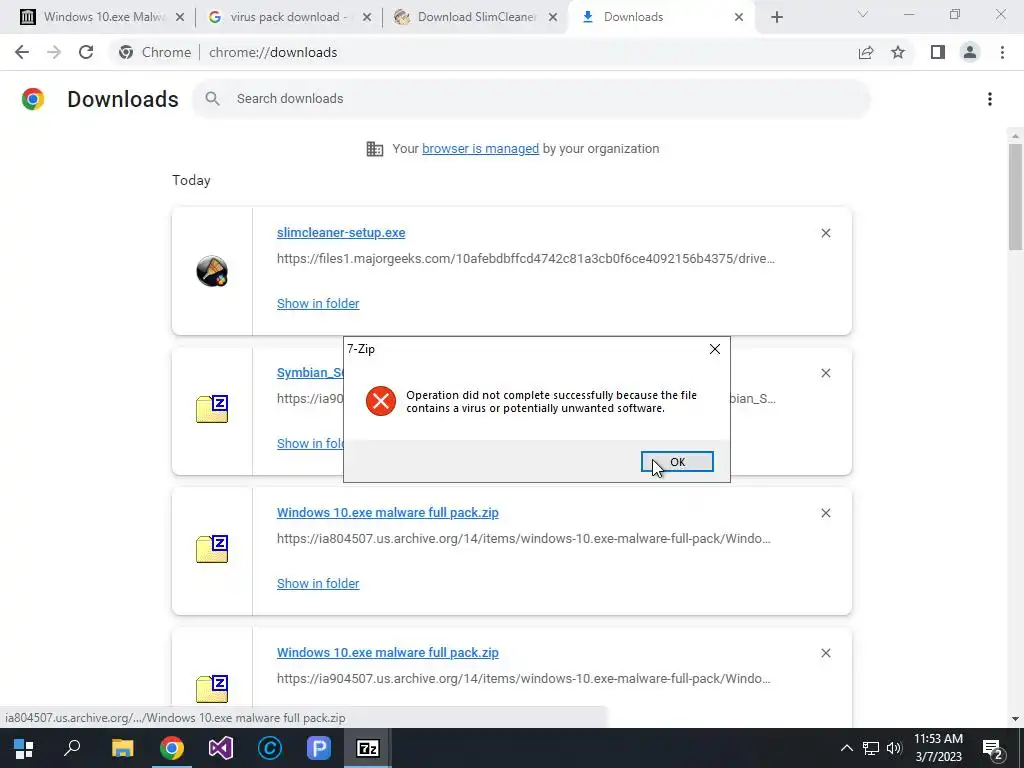Viewport: 1024px width, 768px height.
Task: Click the Symbian download zip icon
Action: pos(212,409)
